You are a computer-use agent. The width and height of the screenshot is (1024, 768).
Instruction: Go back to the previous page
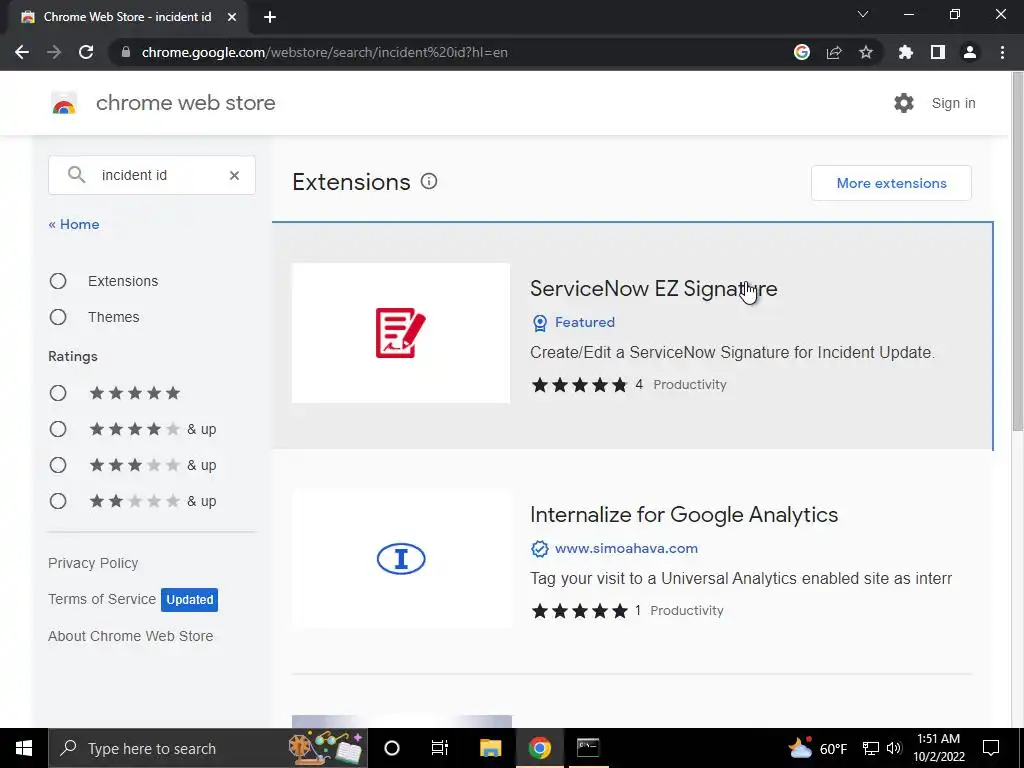(x=22, y=52)
